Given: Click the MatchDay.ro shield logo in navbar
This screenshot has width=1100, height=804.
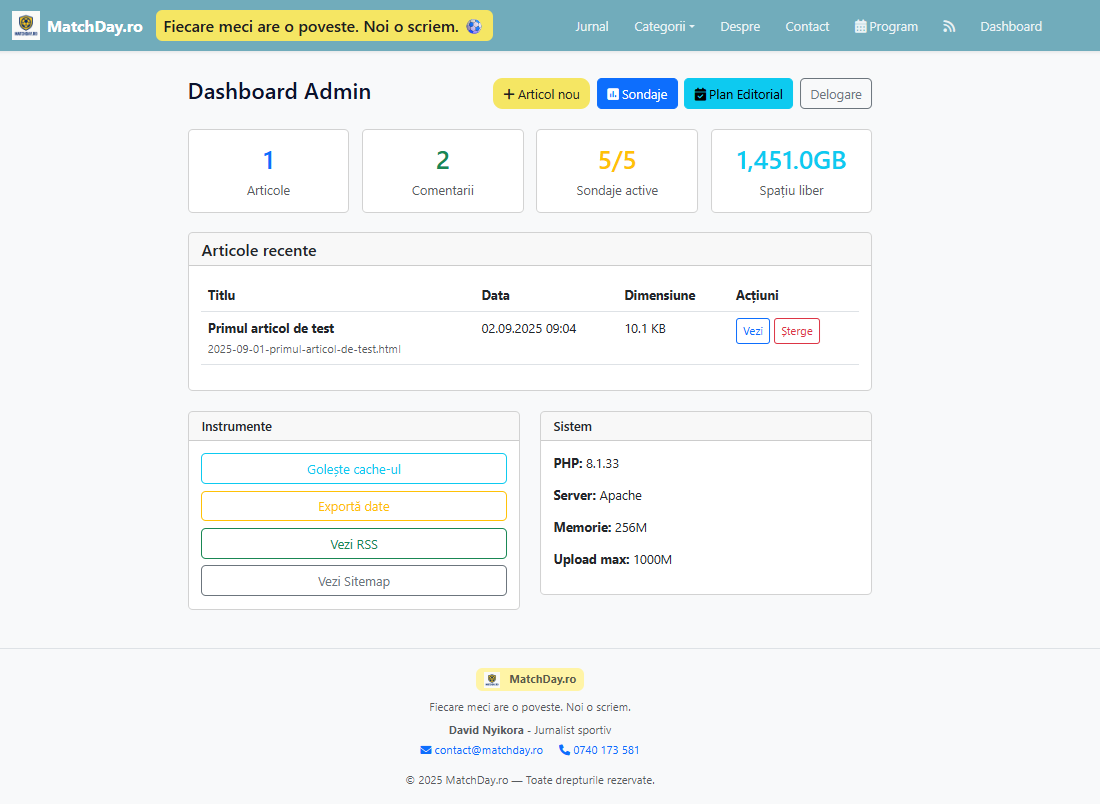Looking at the screenshot, I should 26,26.
